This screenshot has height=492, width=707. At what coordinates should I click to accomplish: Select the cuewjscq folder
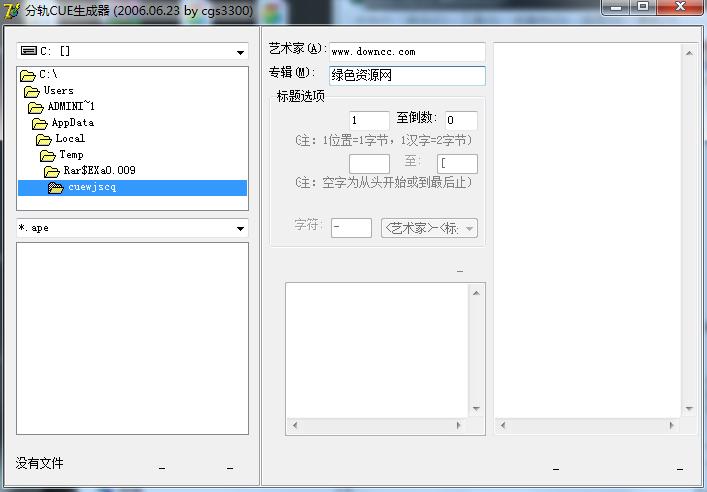[133, 188]
